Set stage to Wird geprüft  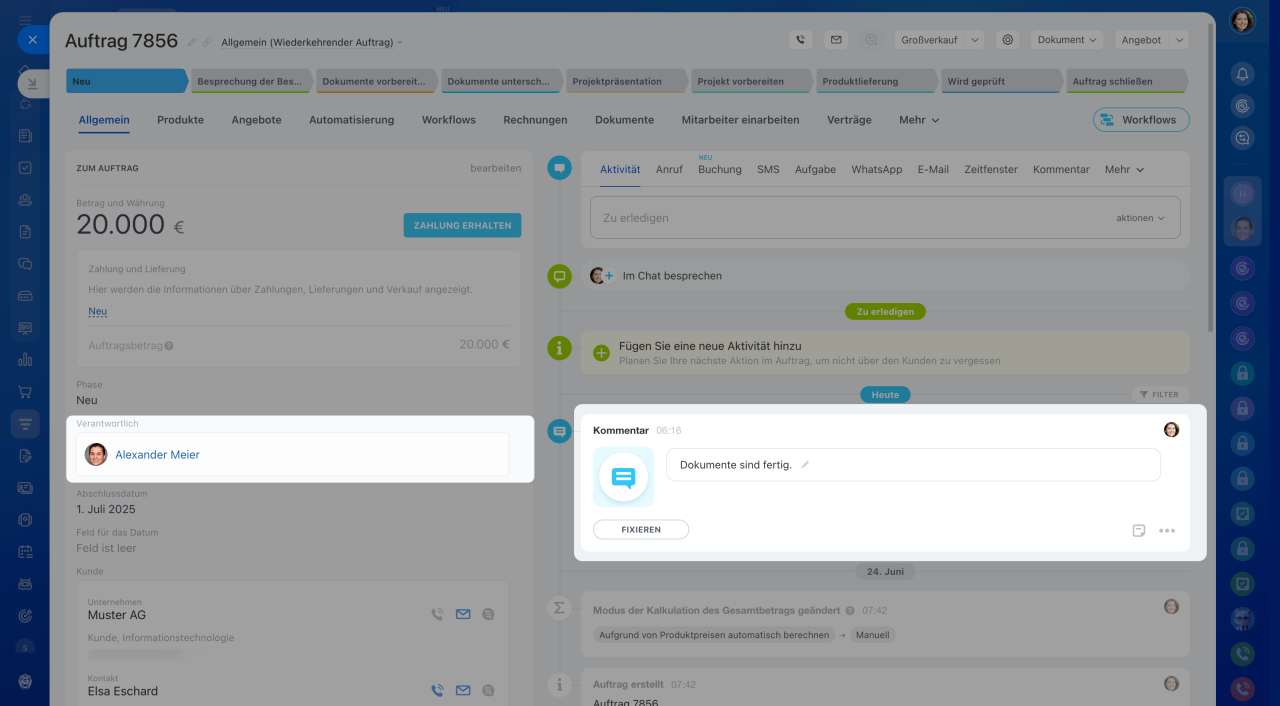1001,81
